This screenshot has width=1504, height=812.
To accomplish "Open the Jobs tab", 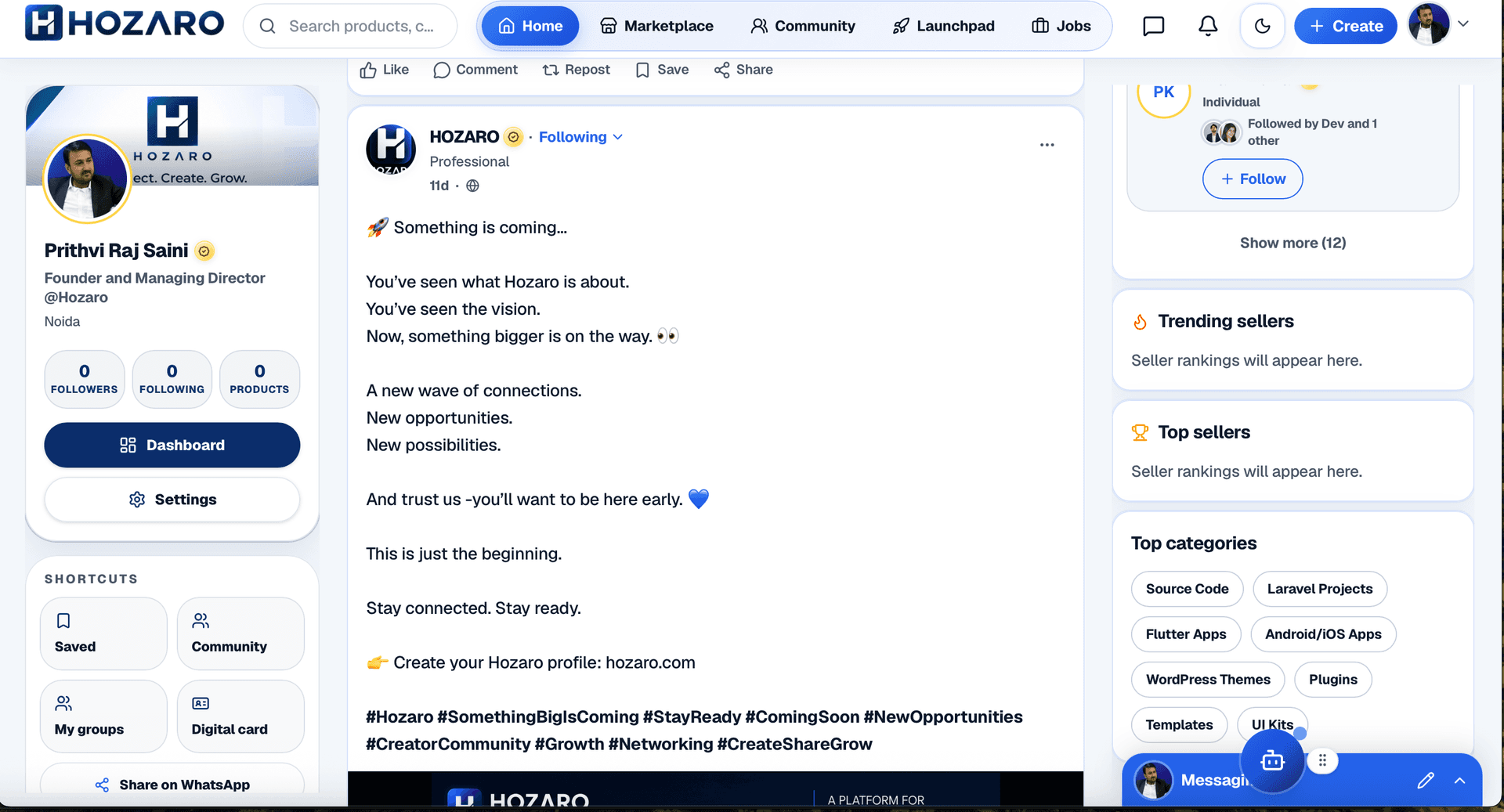I will (x=1061, y=26).
